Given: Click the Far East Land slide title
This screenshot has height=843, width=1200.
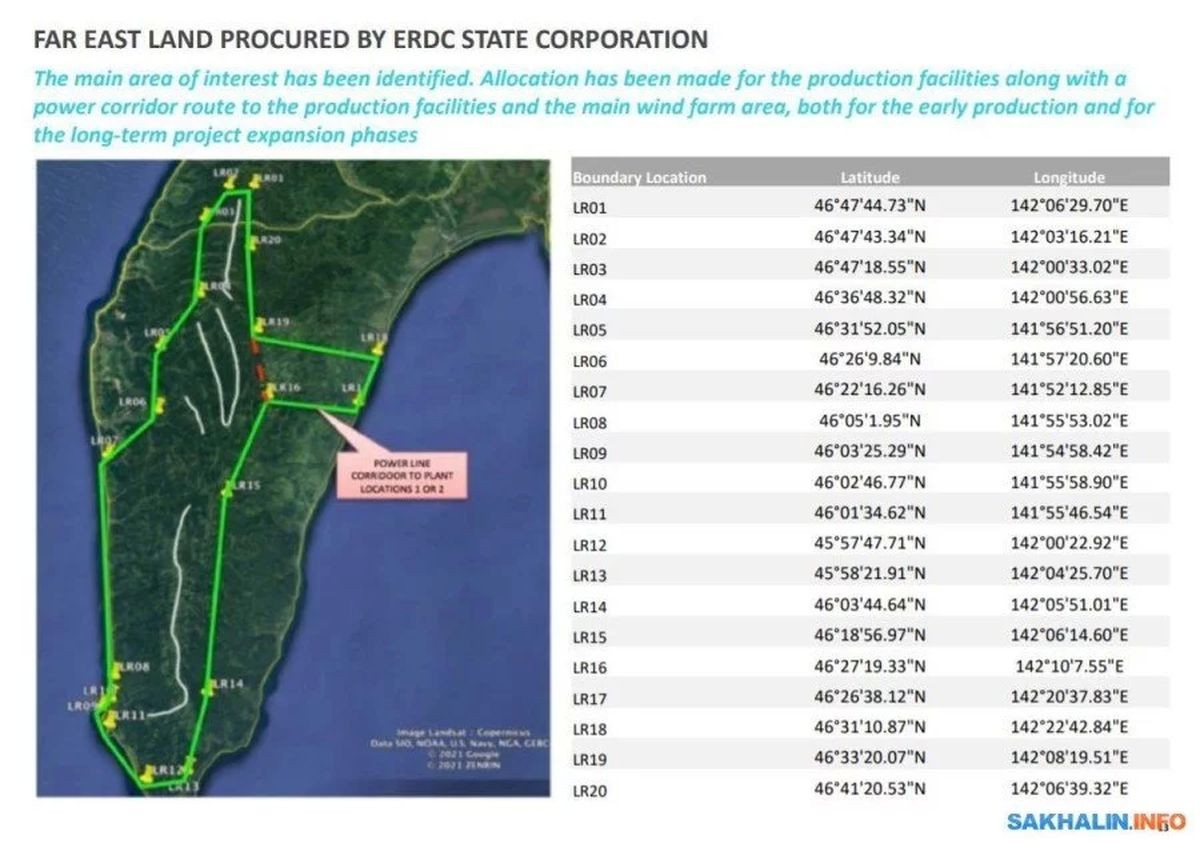Looking at the screenshot, I should tap(371, 39).
